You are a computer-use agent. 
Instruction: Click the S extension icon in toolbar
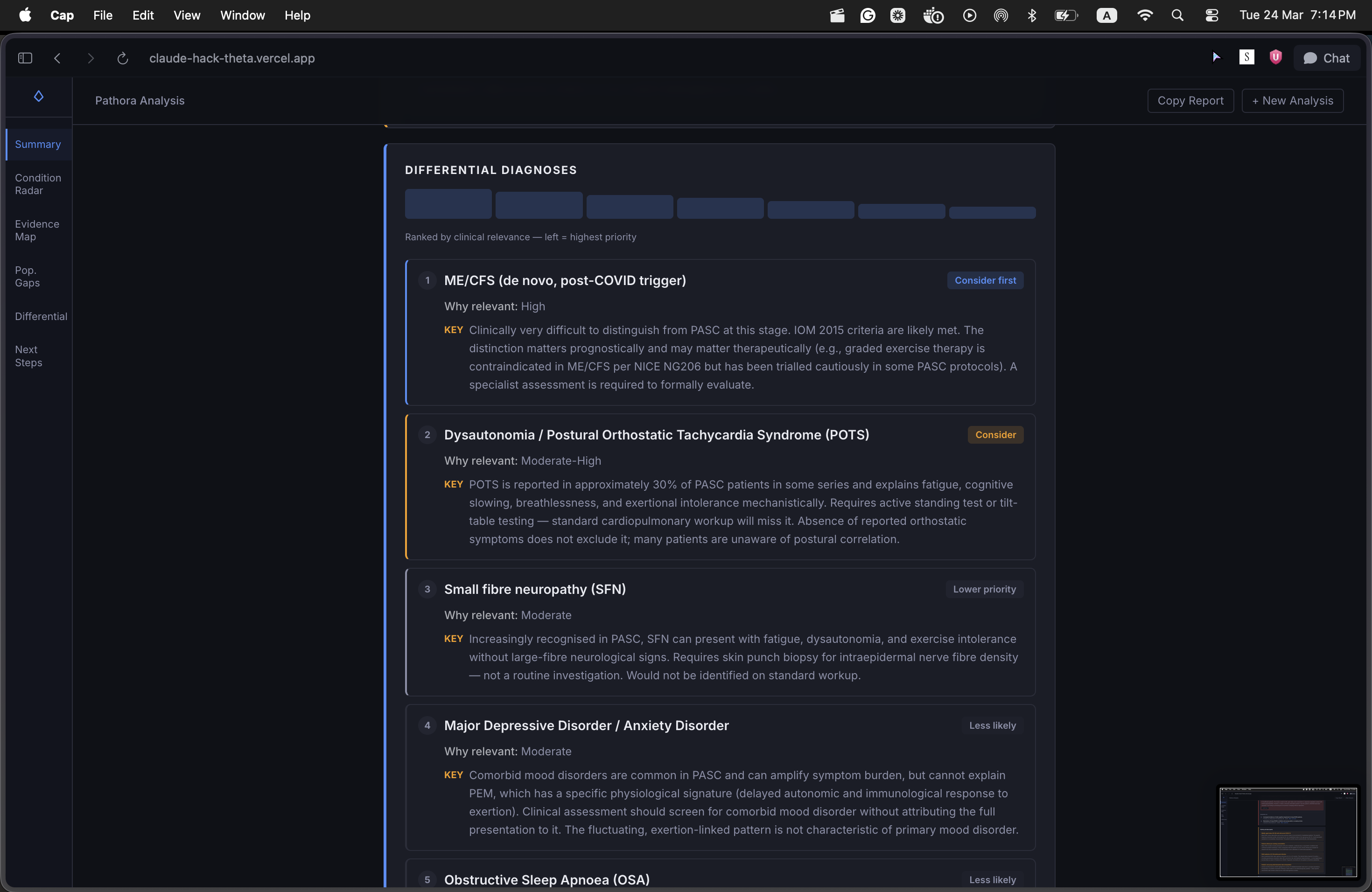[x=1246, y=57]
